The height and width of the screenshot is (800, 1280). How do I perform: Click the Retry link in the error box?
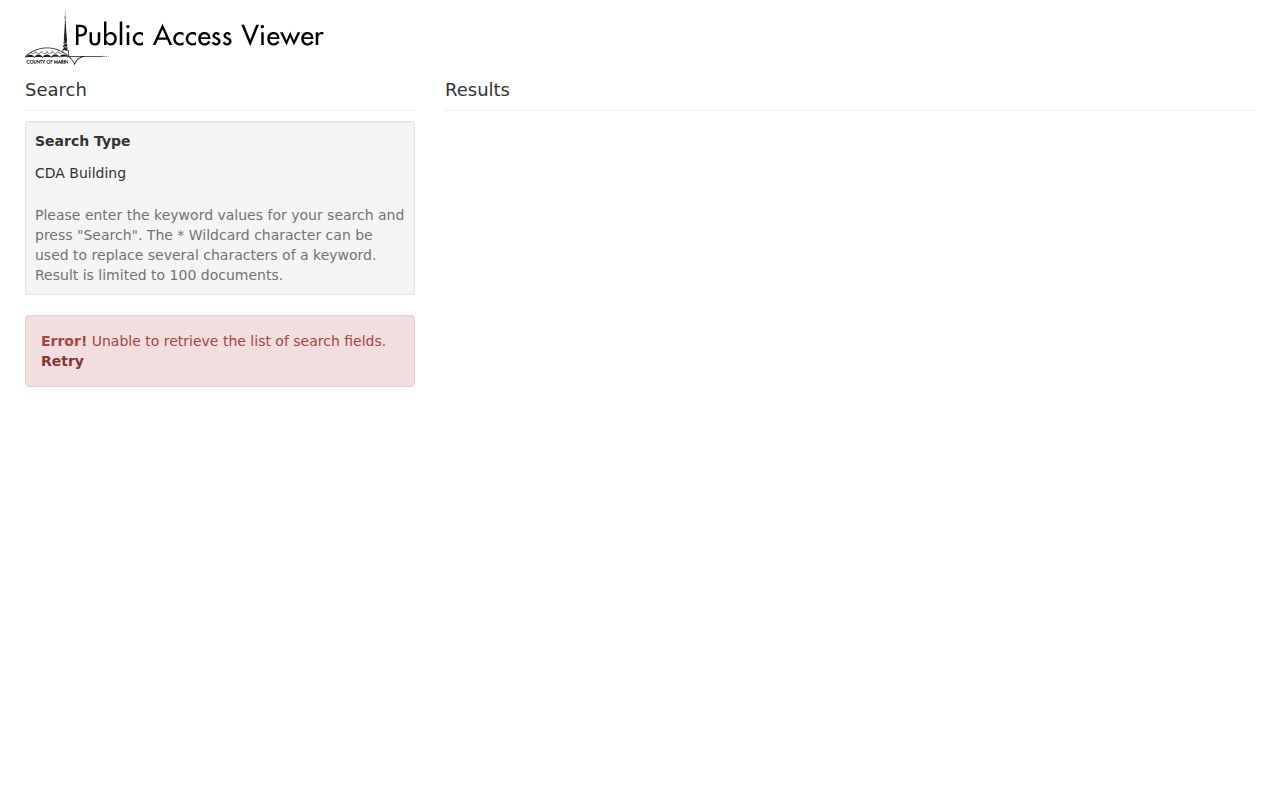coord(62,361)
